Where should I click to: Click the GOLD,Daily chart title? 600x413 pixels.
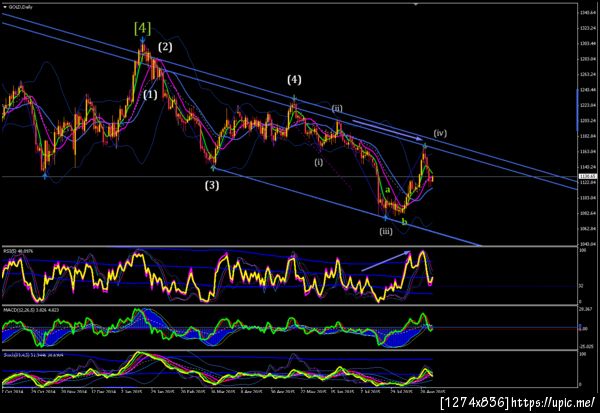pos(21,7)
